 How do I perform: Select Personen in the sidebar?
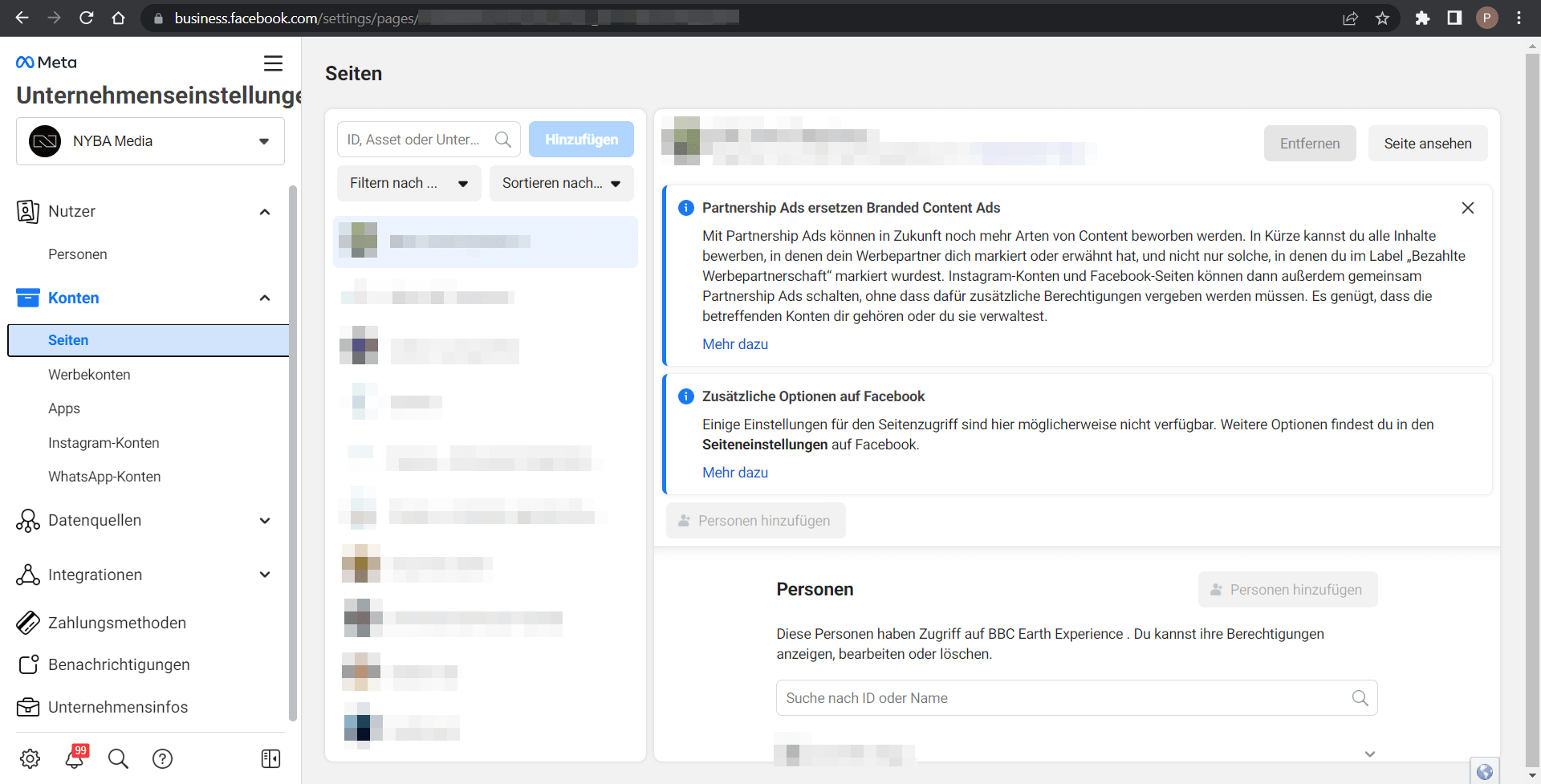click(78, 254)
